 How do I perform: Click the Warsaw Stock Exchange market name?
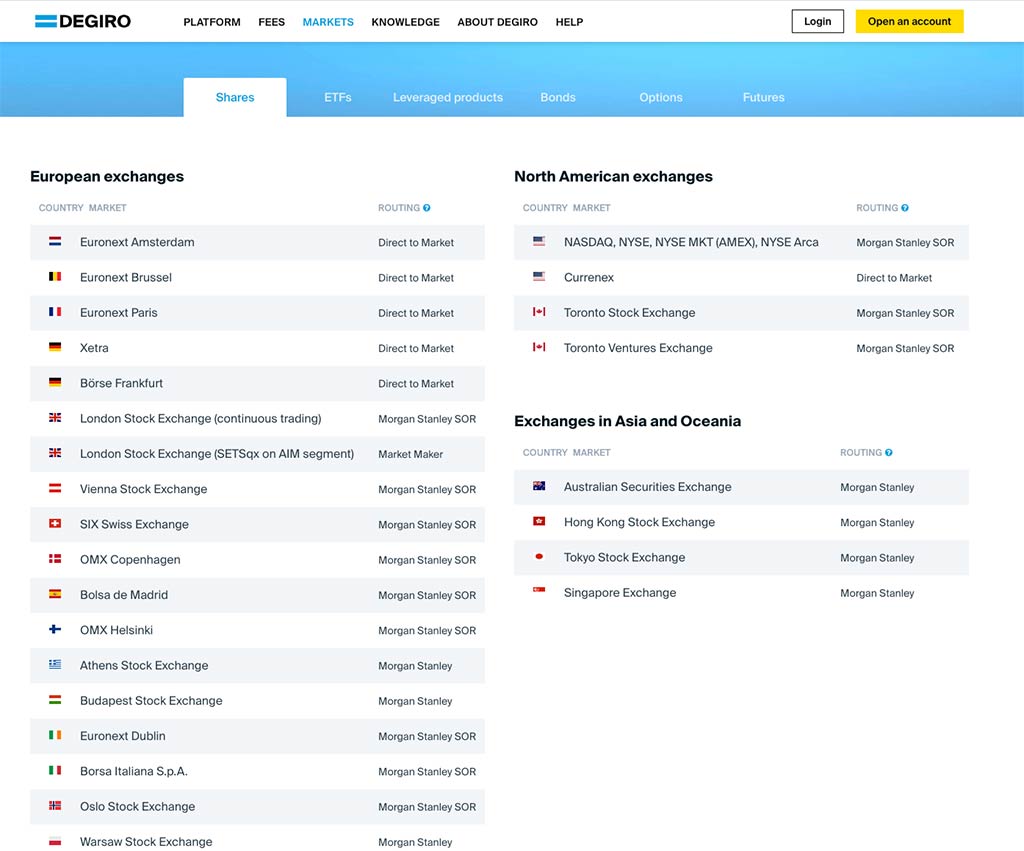pos(146,842)
